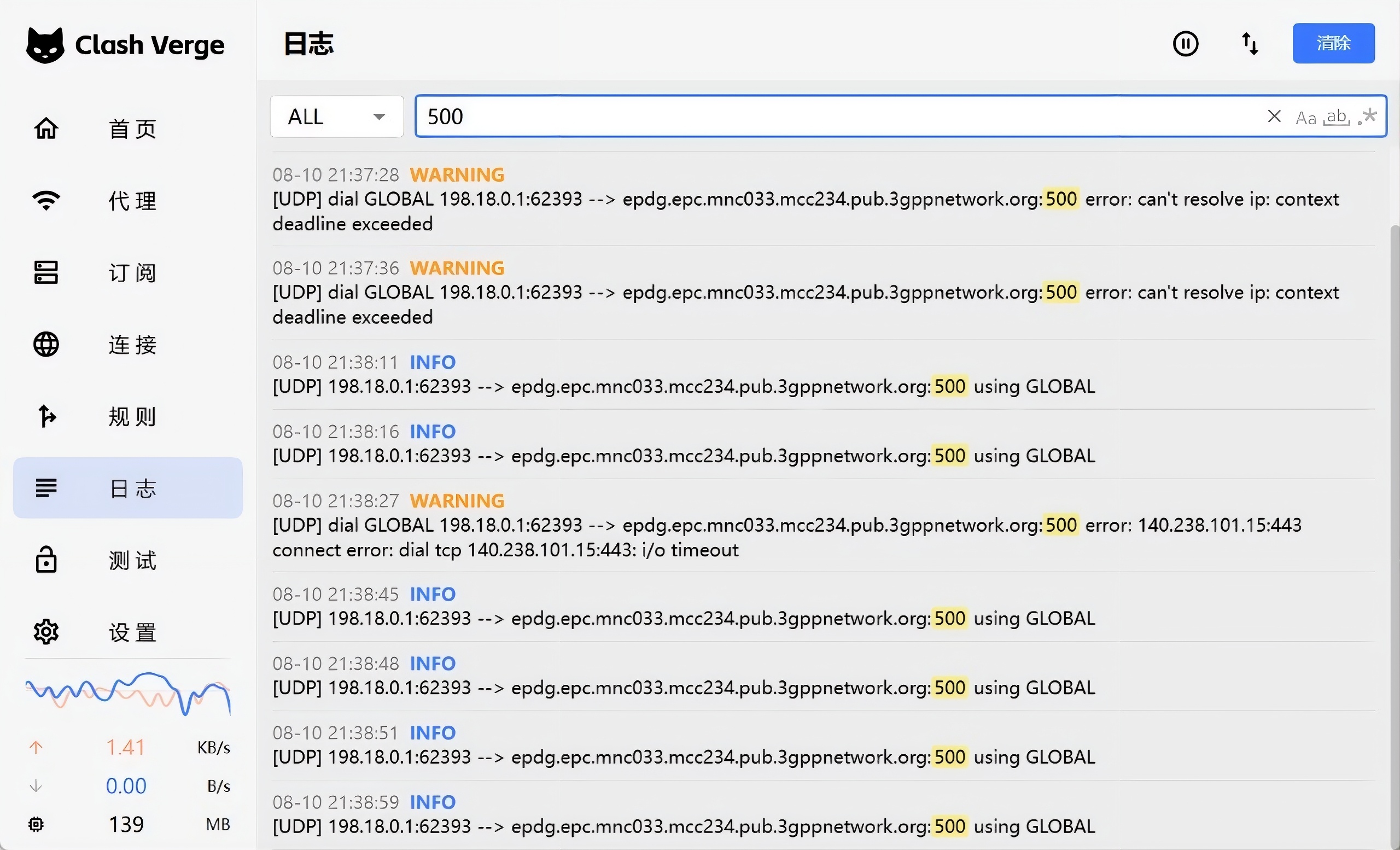Click the 清除 clear logs button
The image size is (1400, 850).
click(x=1333, y=43)
